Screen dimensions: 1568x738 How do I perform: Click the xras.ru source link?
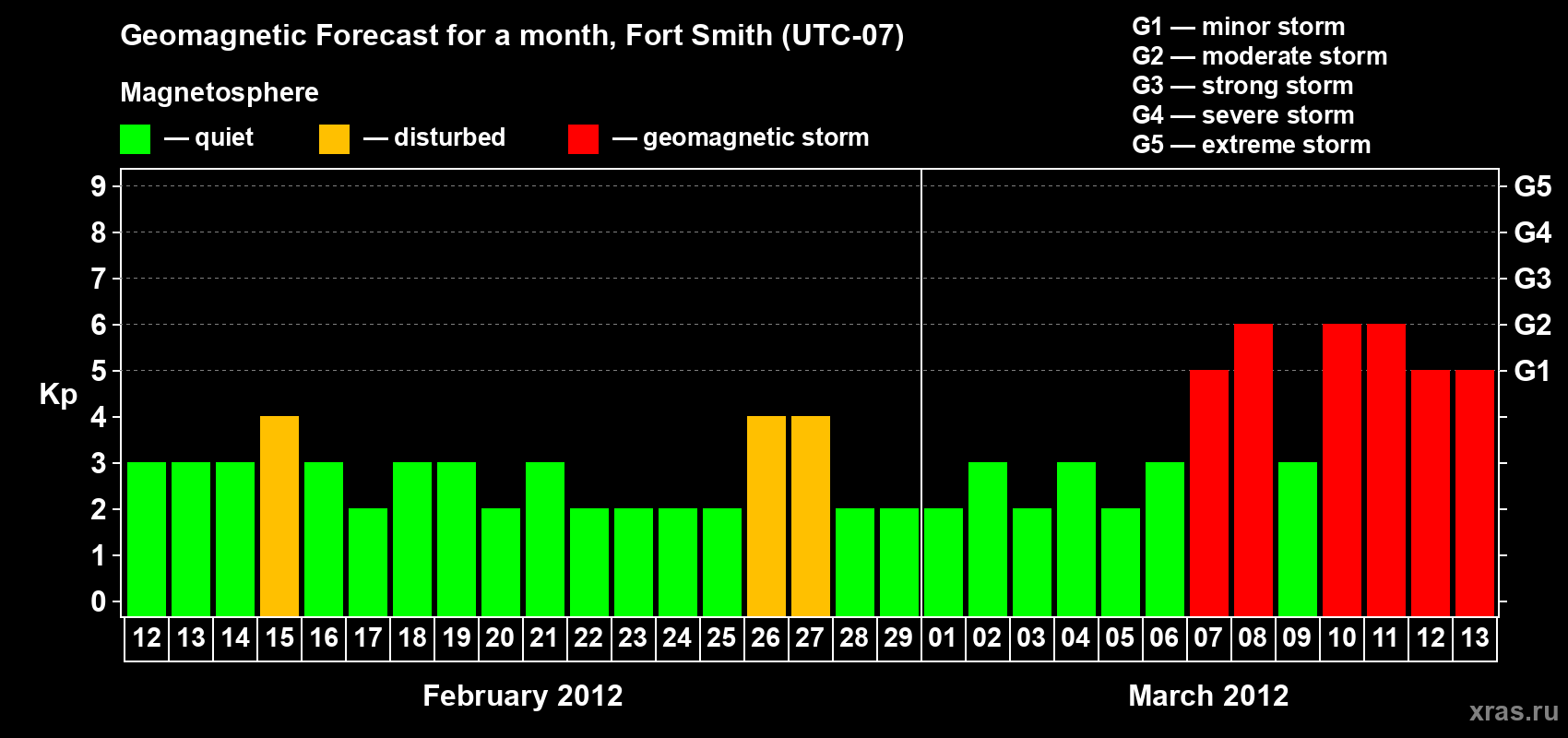coord(1515,711)
